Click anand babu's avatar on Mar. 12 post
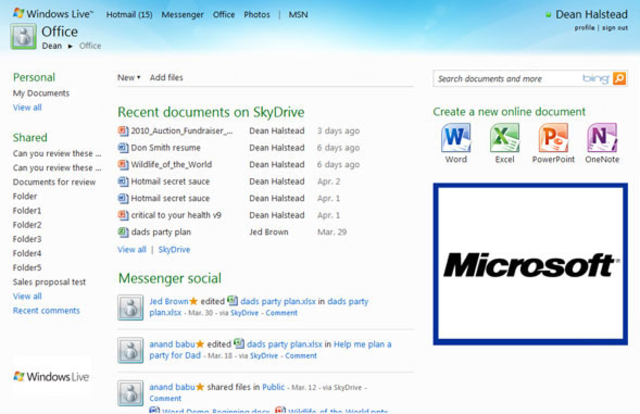640x414 pixels. tap(131, 393)
